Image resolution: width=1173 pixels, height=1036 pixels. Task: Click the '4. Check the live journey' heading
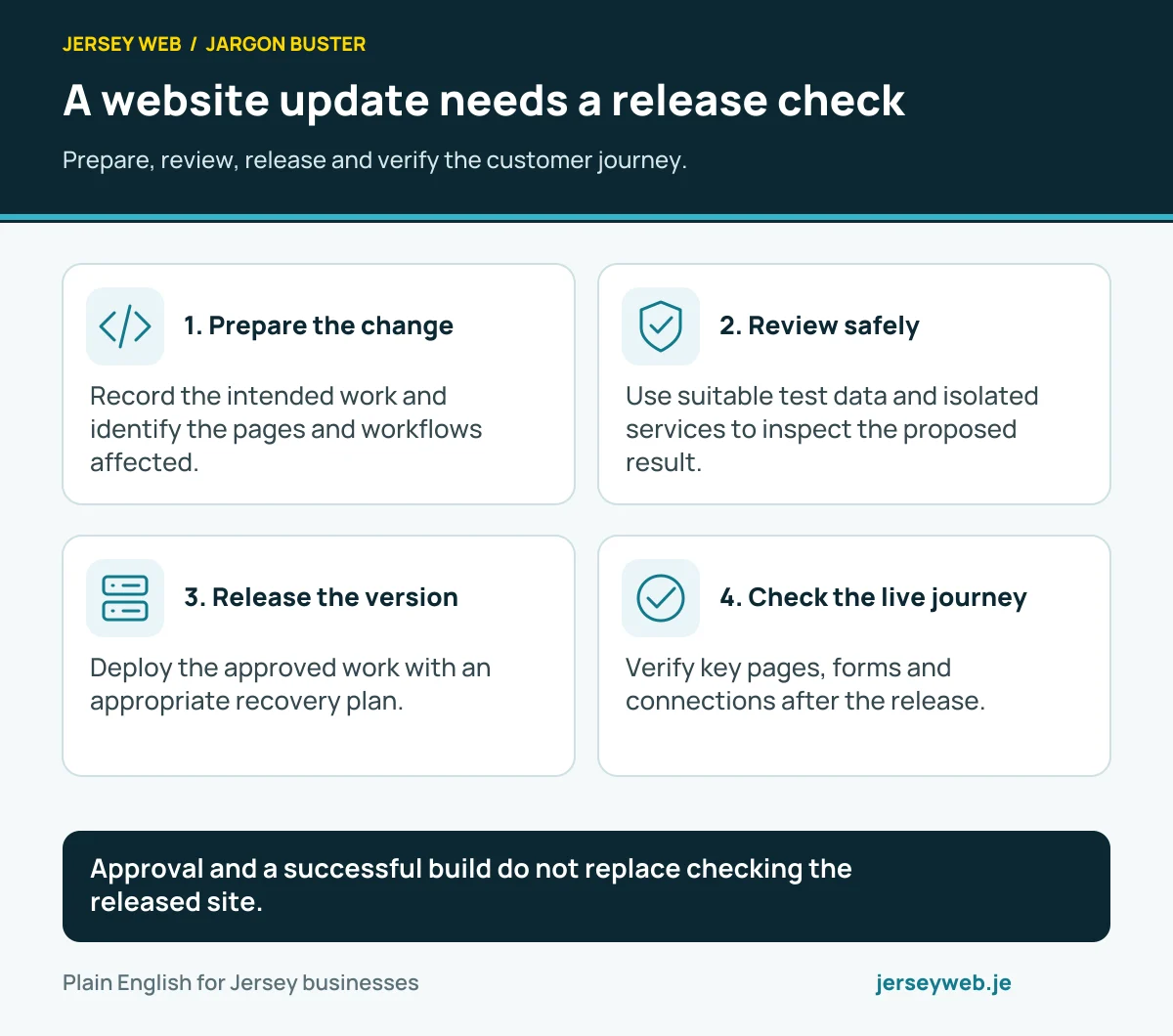coord(873,597)
